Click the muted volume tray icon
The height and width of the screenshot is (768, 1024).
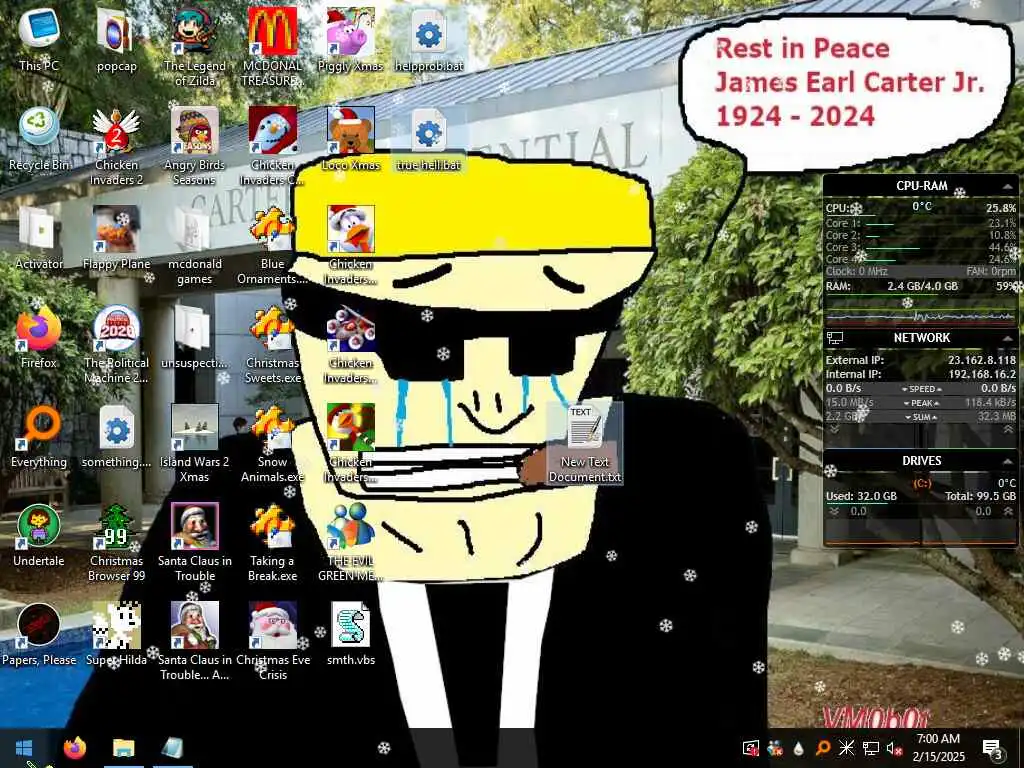(x=894, y=748)
